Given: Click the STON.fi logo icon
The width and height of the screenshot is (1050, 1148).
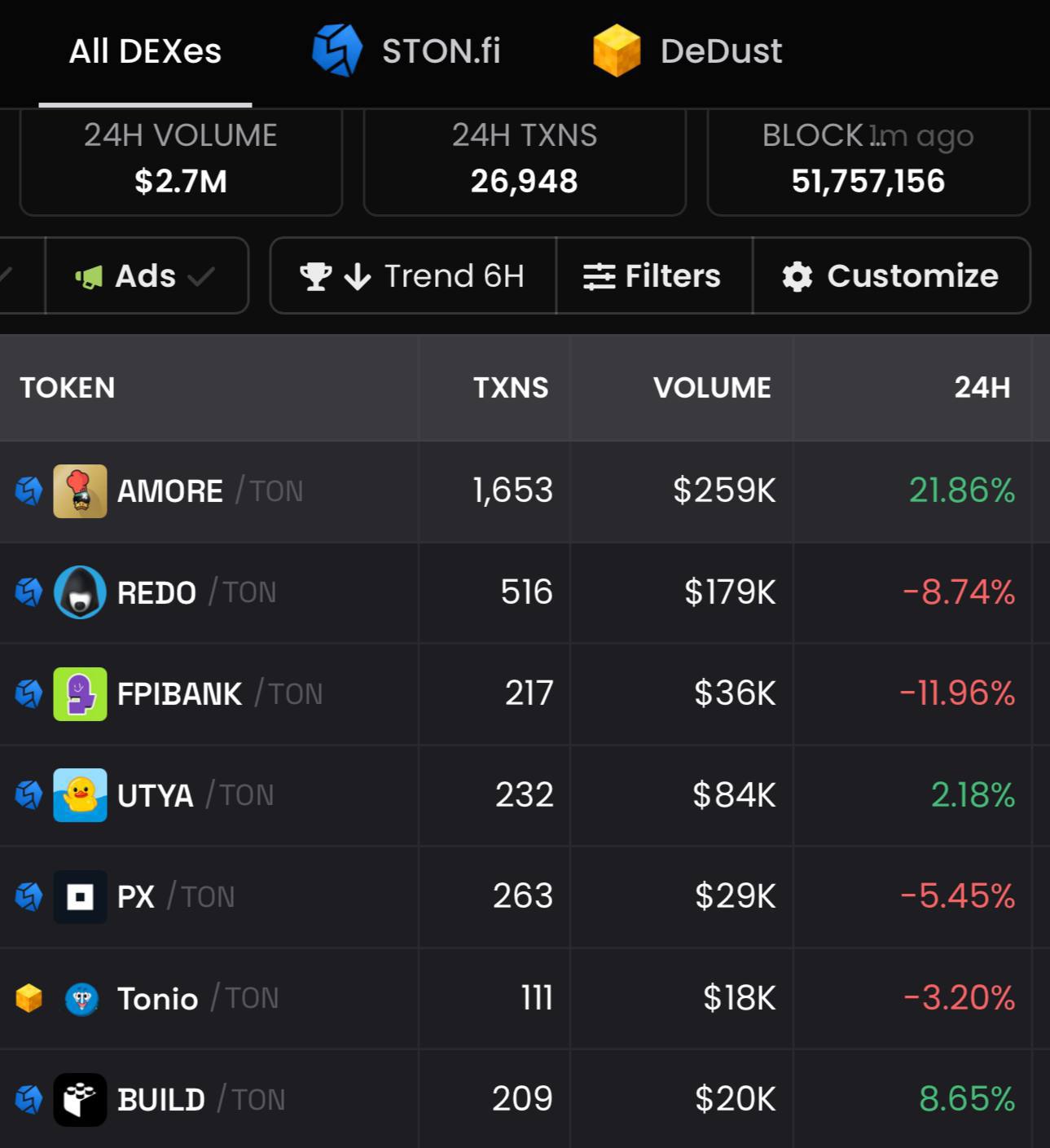Looking at the screenshot, I should [337, 51].
